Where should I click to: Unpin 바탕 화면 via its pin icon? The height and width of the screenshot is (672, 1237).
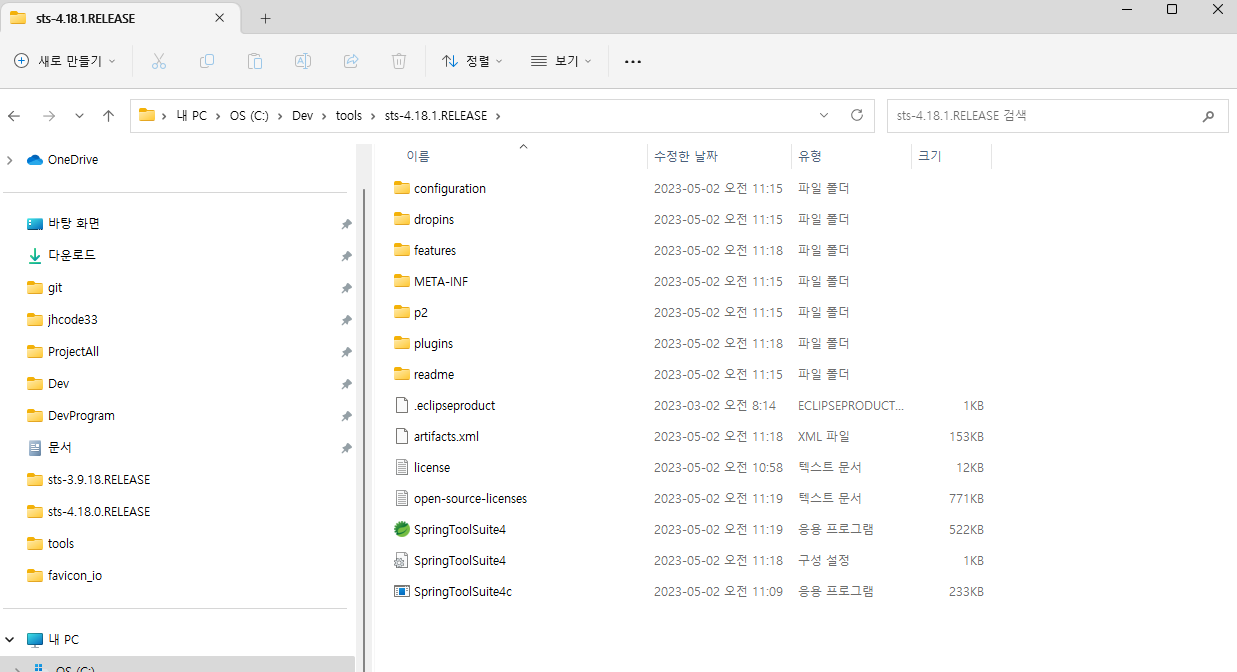click(x=346, y=224)
